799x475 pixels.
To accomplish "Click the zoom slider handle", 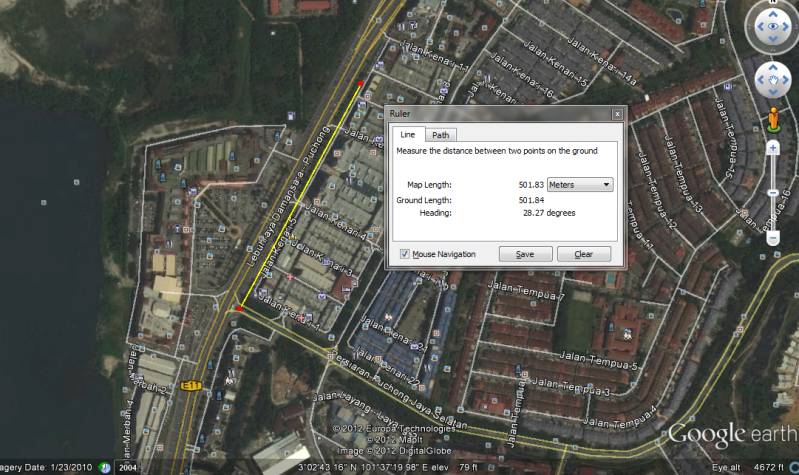I will tap(773, 193).
